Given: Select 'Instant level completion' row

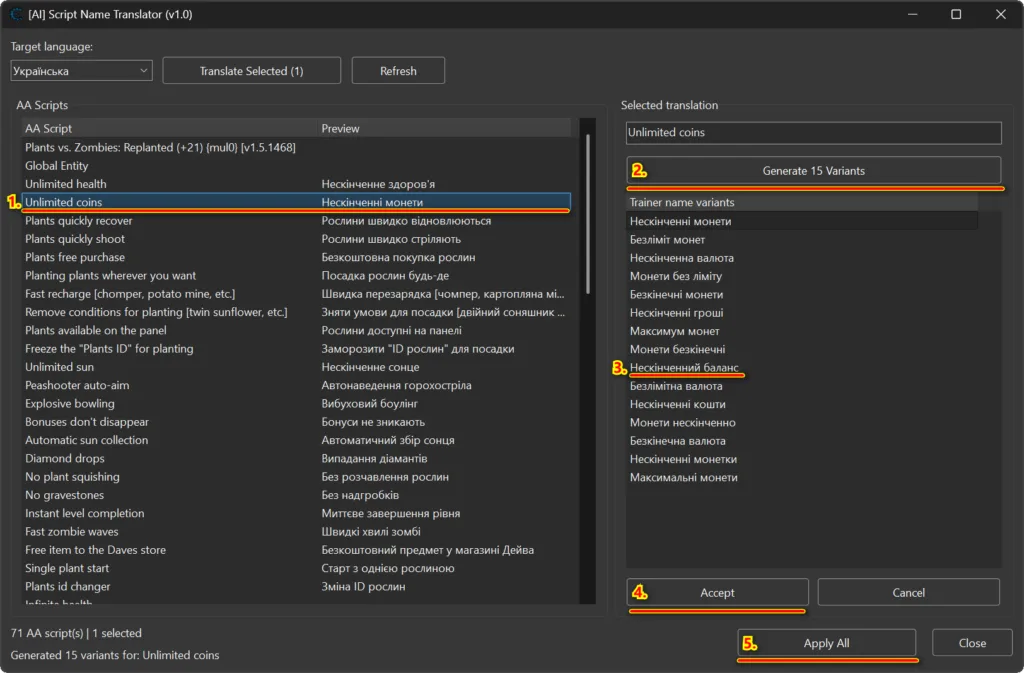Looking at the screenshot, I should click(x=296, y=513).
